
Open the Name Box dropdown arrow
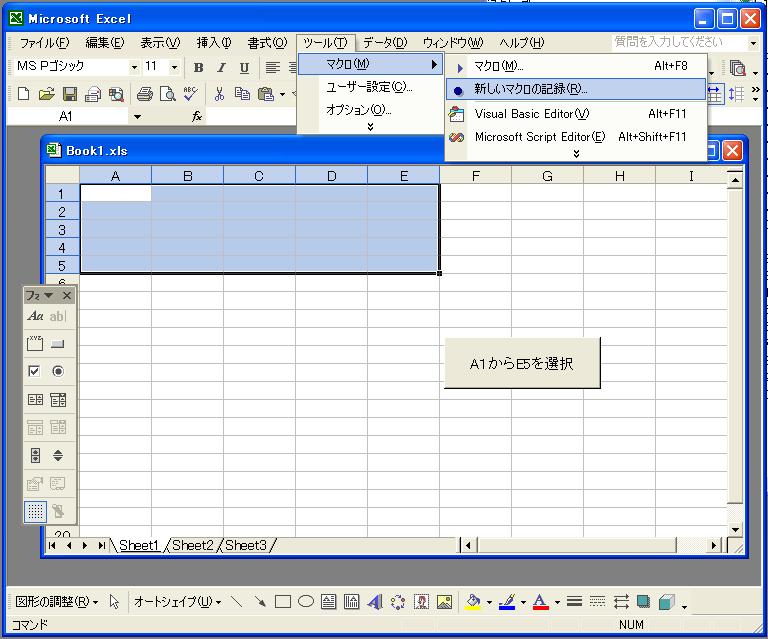(137, 117)
